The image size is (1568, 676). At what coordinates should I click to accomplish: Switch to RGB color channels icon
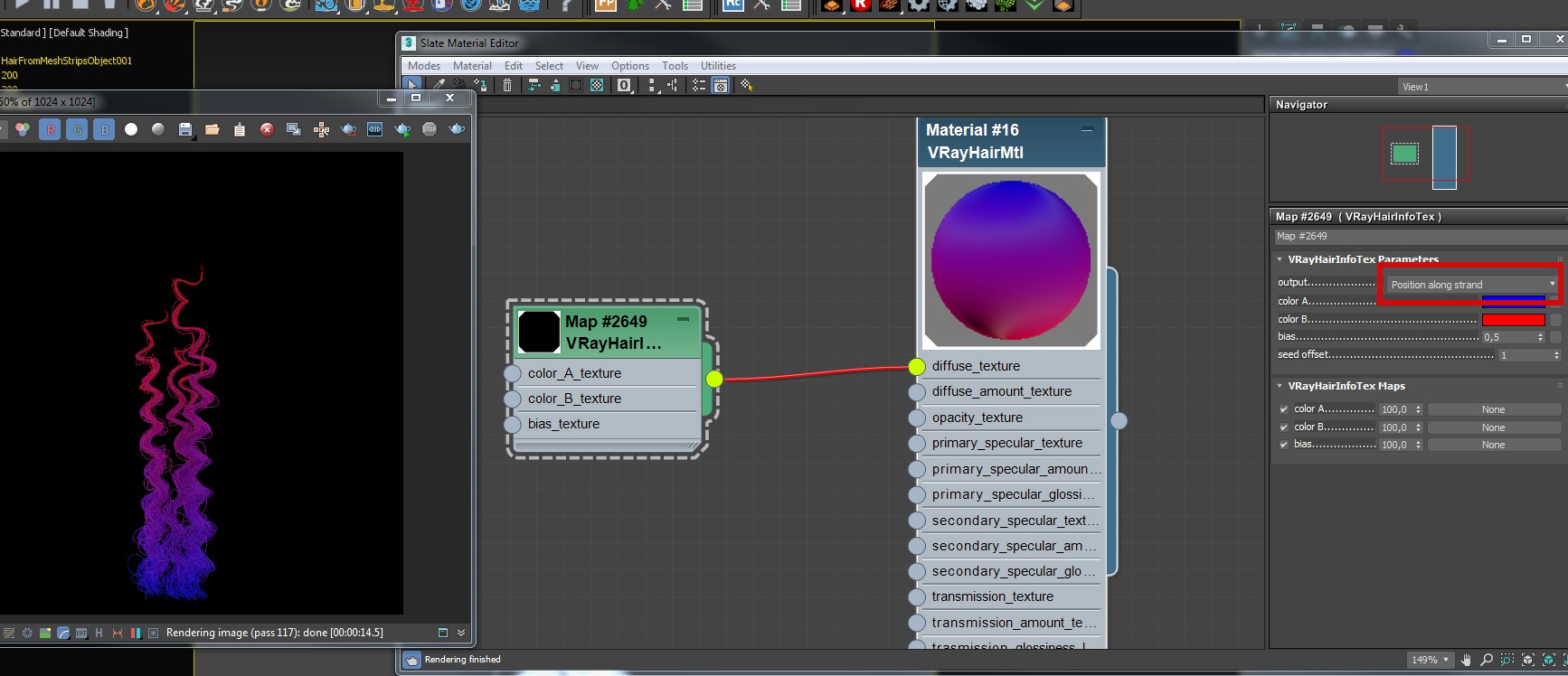pyautogui.click(x=23, y=129)
